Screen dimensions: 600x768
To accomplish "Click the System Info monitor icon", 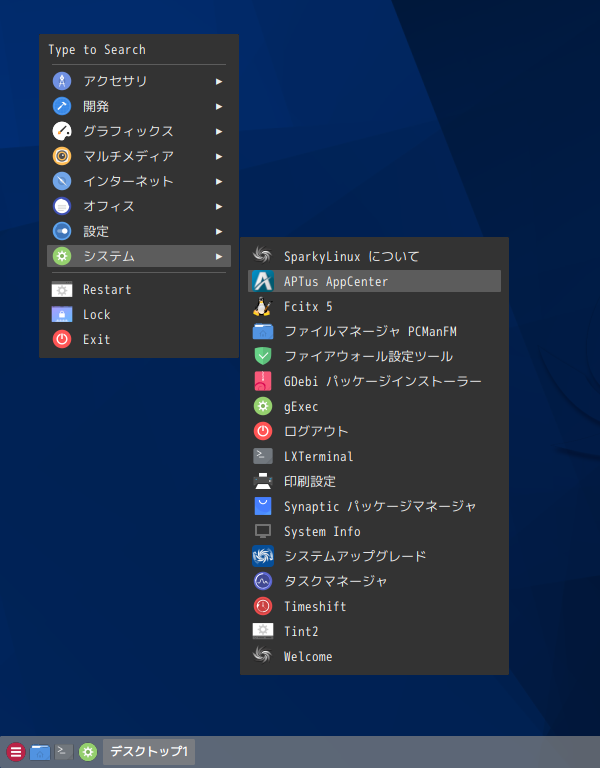I will (263, 531).
